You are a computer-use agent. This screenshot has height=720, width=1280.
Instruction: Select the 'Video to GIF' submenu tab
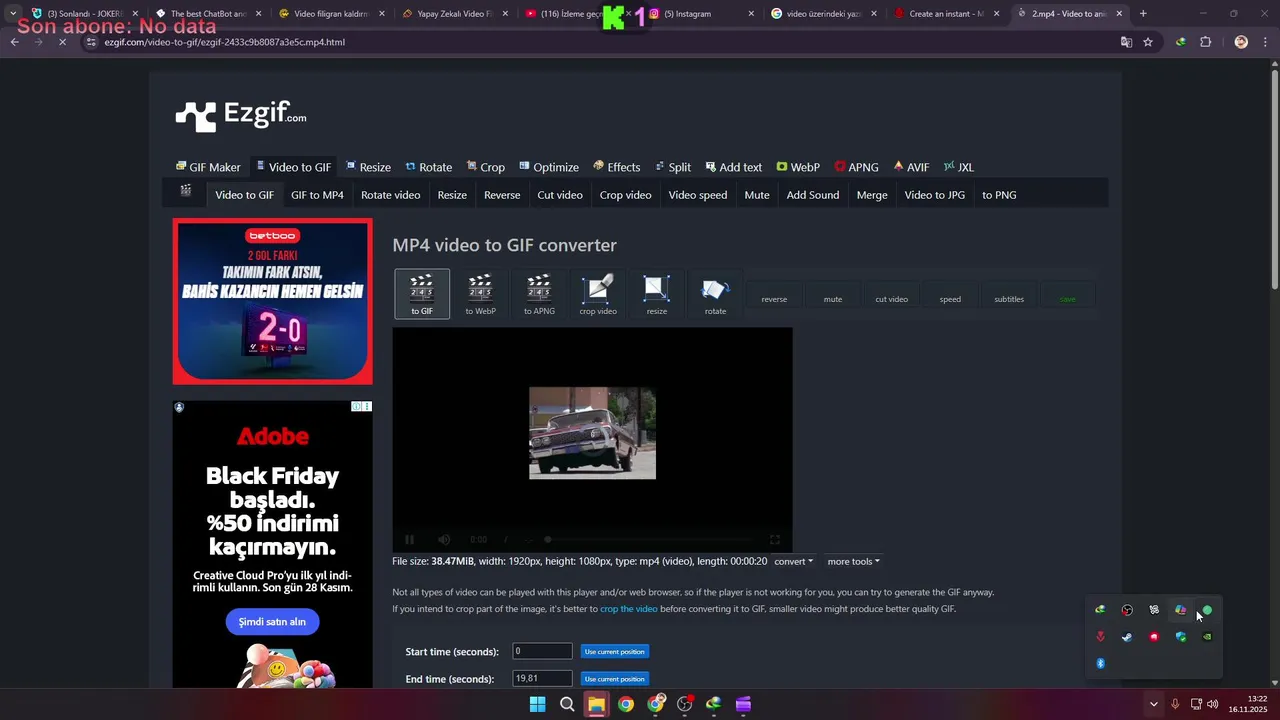tap(244, 195)
